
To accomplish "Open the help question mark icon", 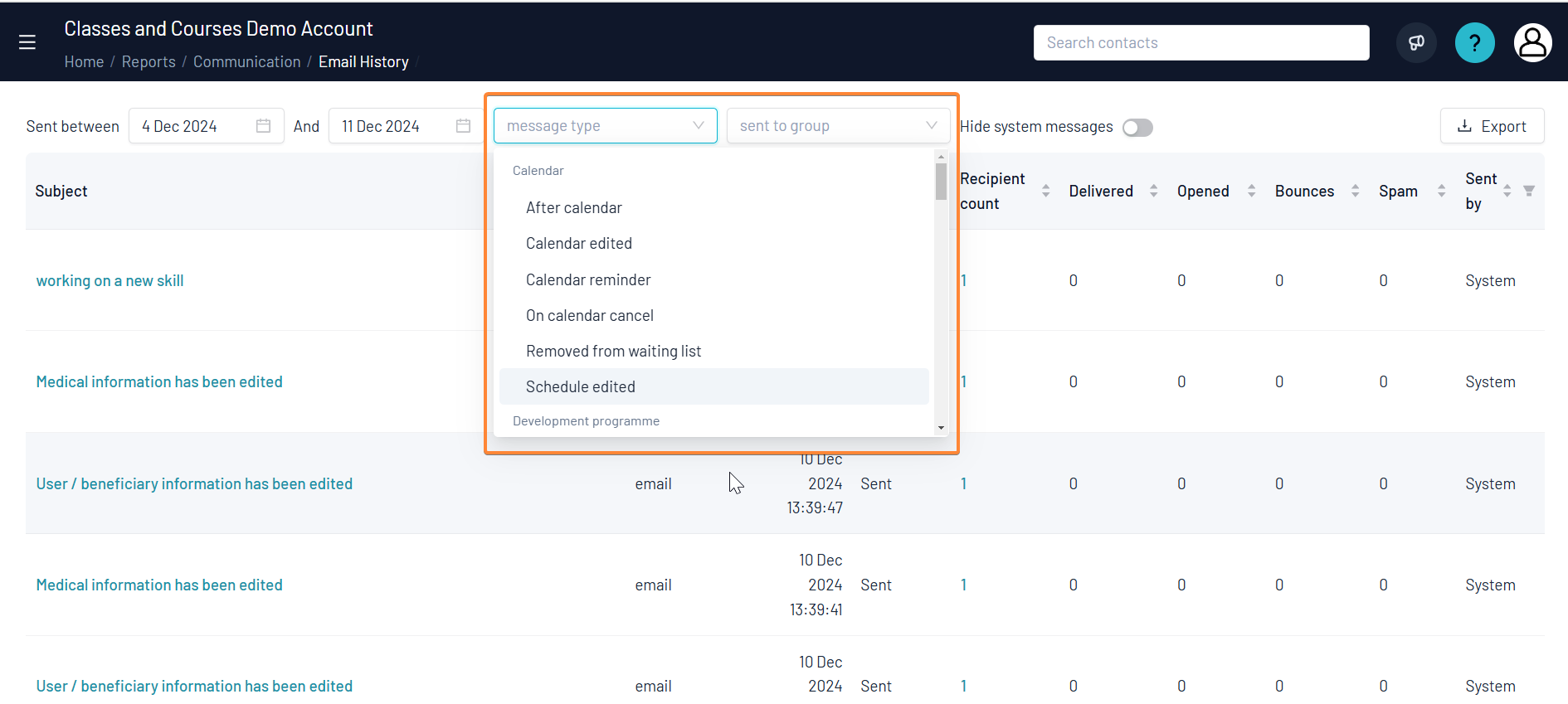I will 1475,42.
